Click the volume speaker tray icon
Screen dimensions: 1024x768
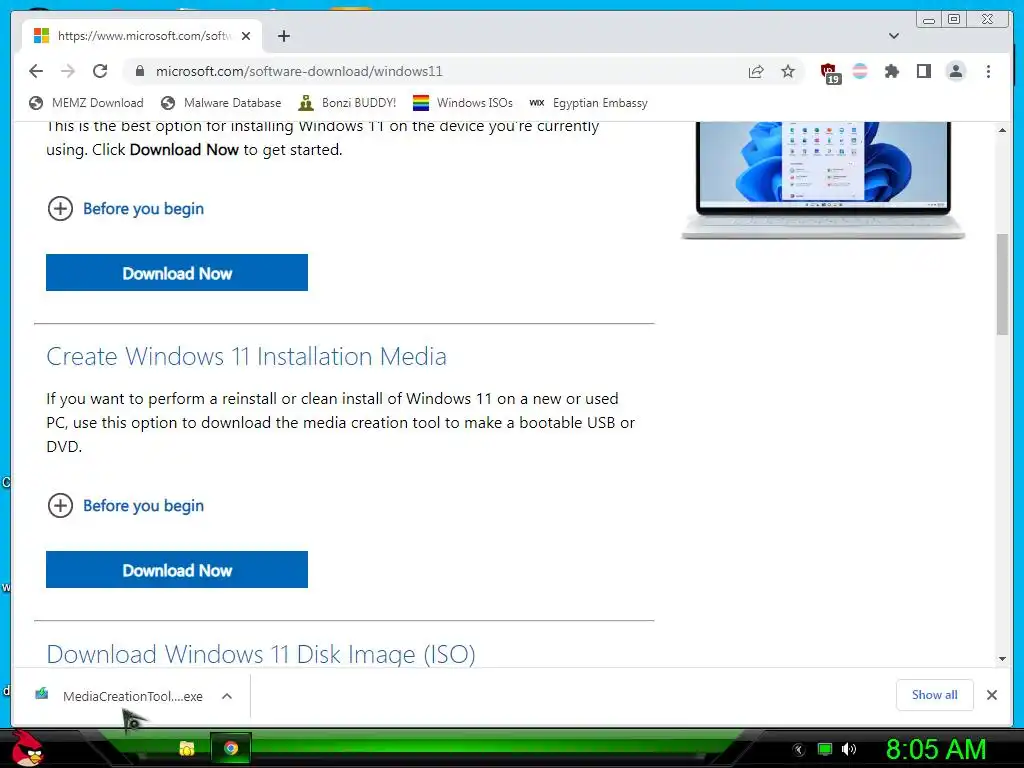click(849, 749)
